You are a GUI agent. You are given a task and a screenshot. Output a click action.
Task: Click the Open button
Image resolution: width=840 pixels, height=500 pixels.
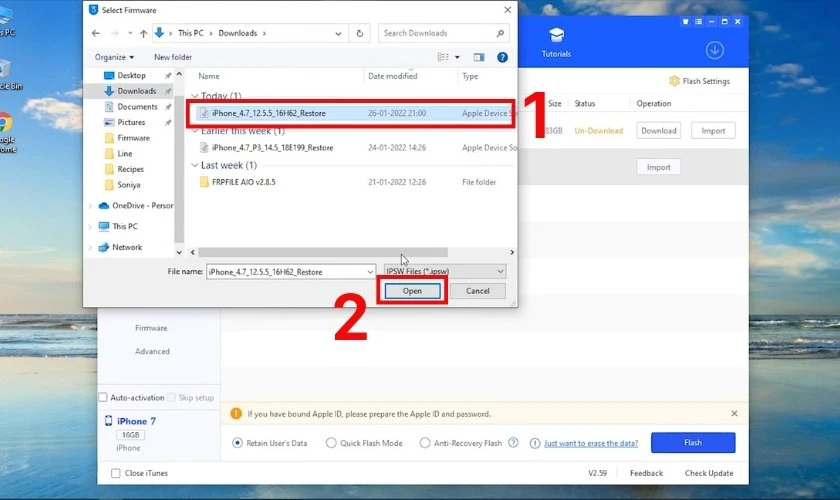[x=412, y=291]
